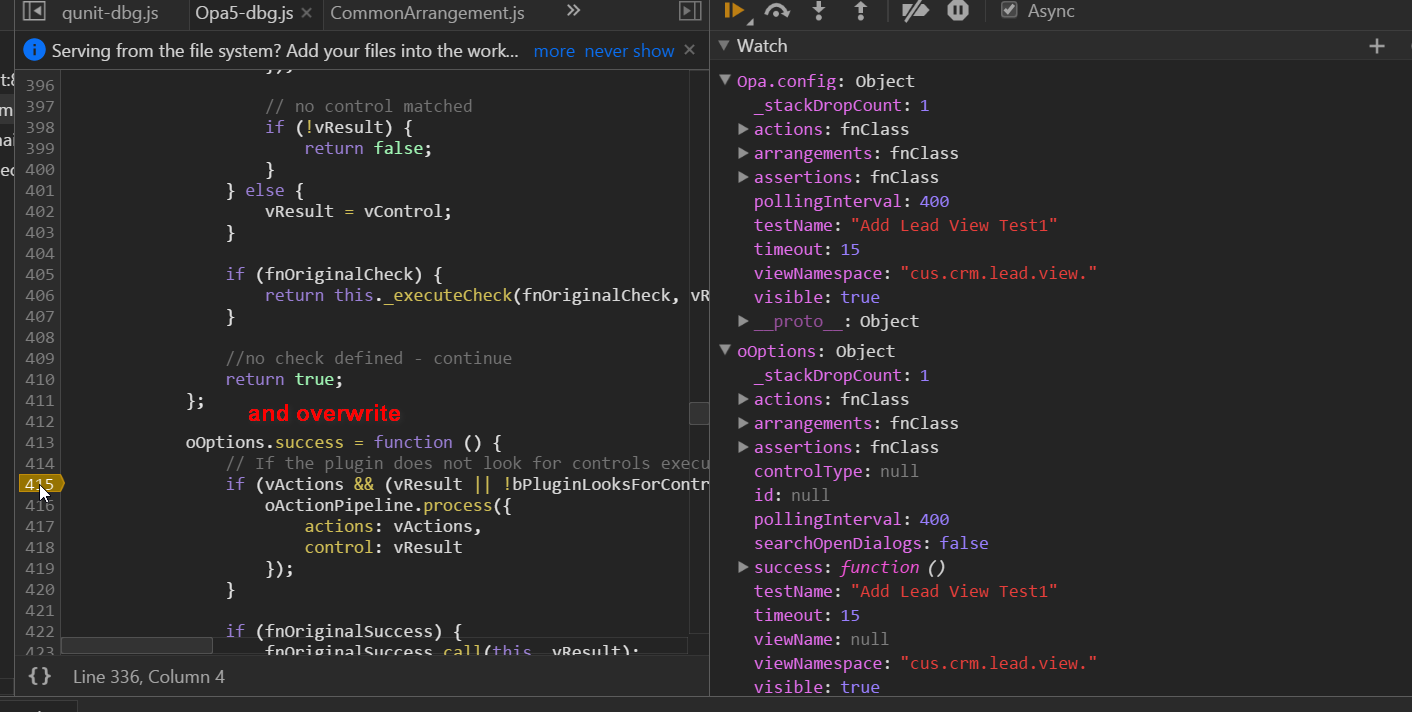Select Opa.config 'visible: true' row

pos(817,297)
